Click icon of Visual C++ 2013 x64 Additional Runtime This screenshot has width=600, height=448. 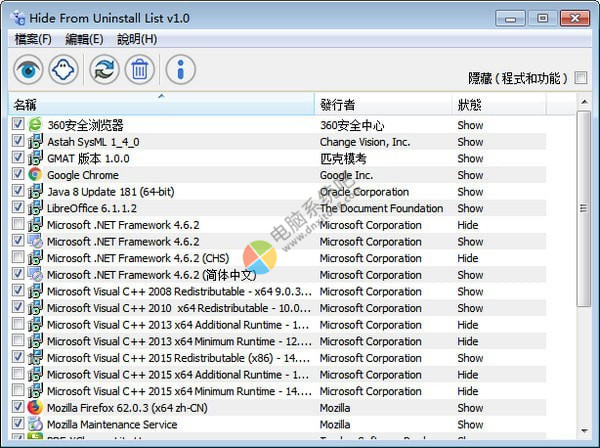[x=35, y=324]
